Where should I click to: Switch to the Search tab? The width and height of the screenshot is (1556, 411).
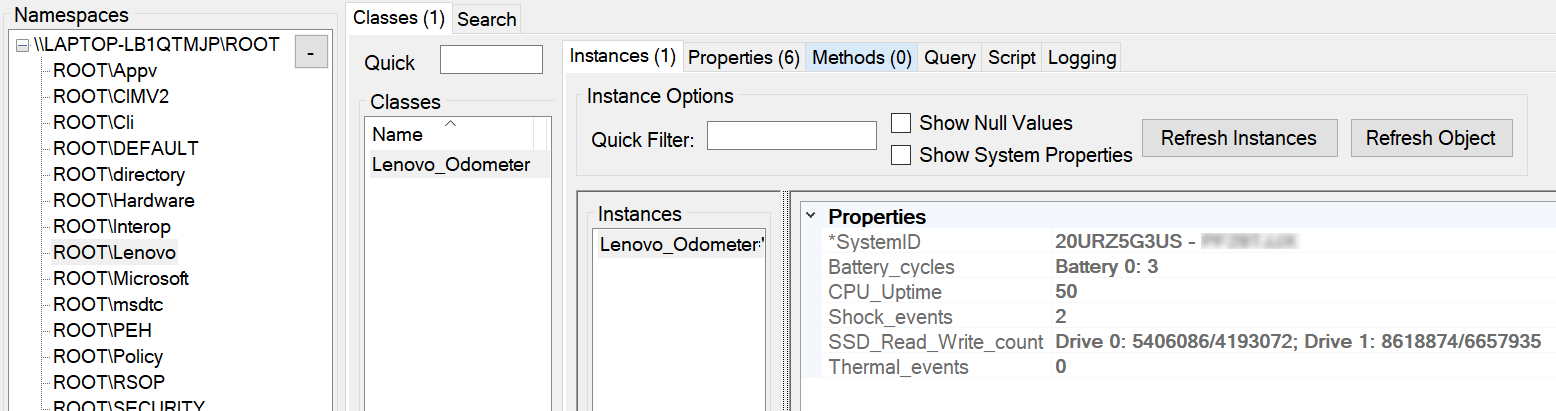click(x=487, y=19)
